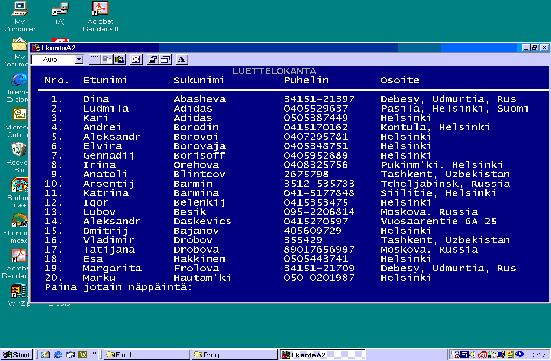
Task: Click the Etunimi column header
Action: pos(105,80)
